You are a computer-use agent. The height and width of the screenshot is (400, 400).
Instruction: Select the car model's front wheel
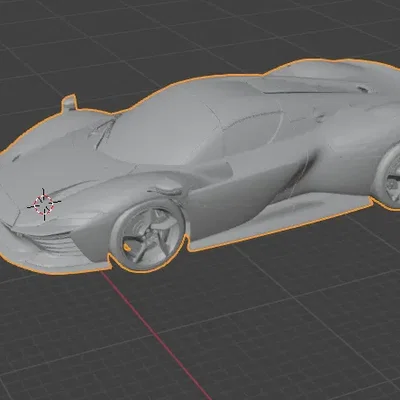pos(148,234)
